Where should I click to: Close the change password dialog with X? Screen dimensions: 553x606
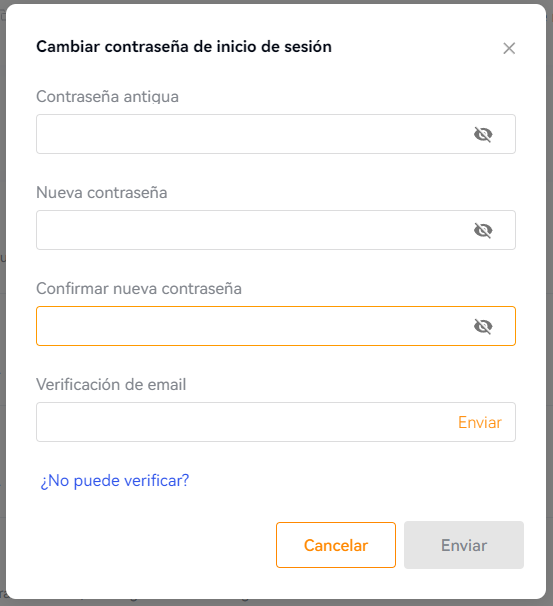[x=509, y=48]
